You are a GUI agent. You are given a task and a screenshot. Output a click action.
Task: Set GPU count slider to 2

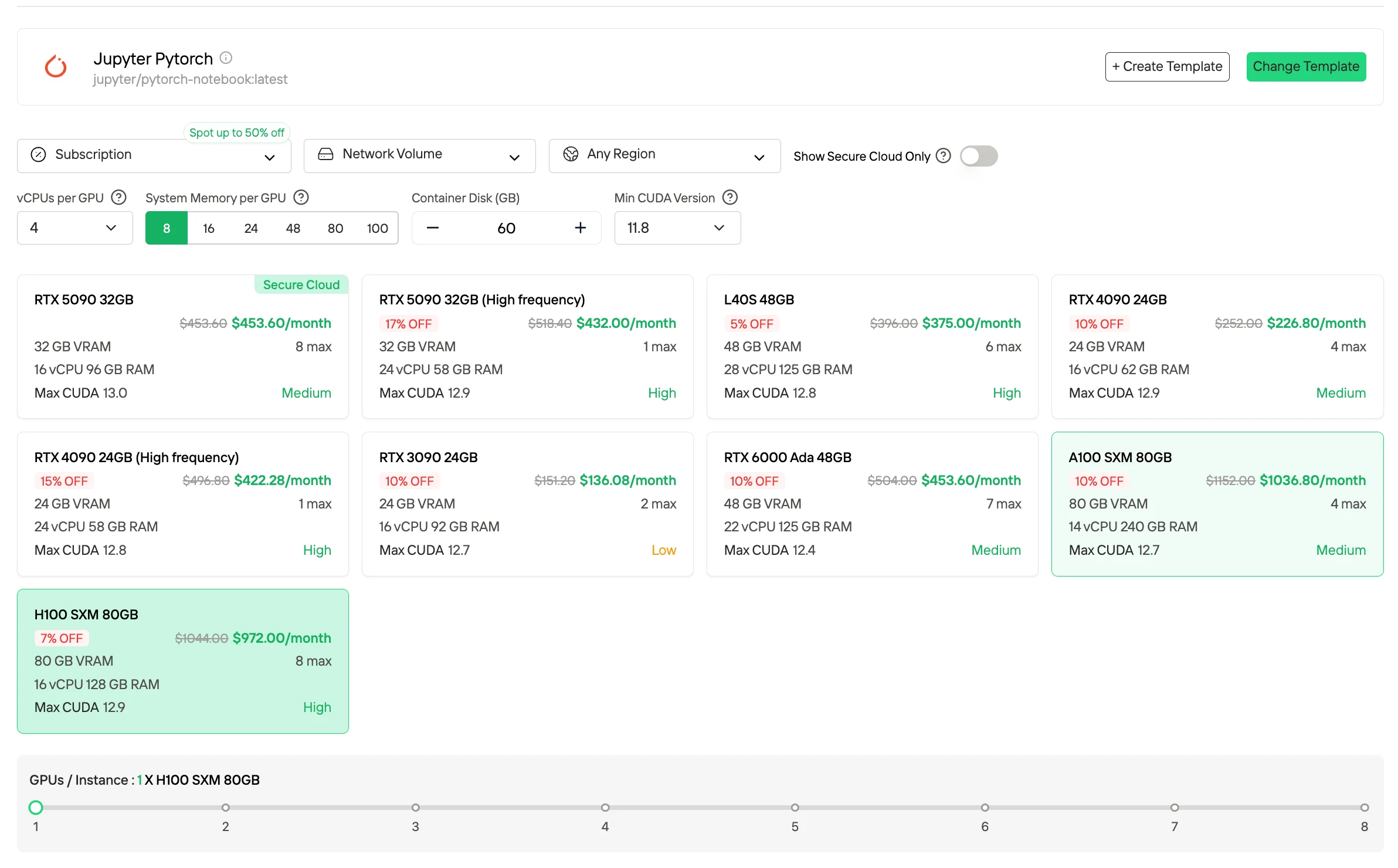point(226,808)
